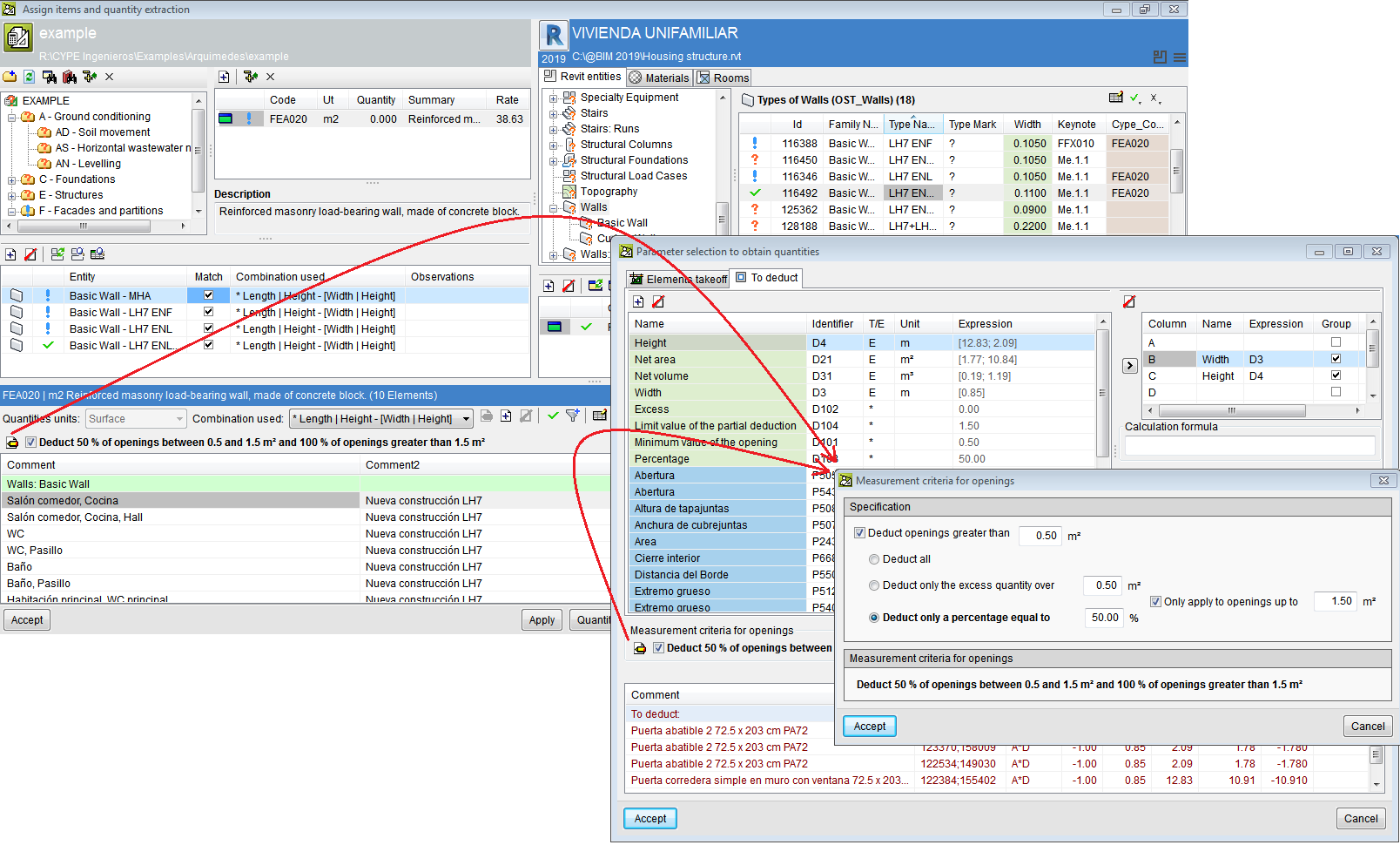Click Cancel in Measurement criteria for openings dialog

tap(1368, 727)
